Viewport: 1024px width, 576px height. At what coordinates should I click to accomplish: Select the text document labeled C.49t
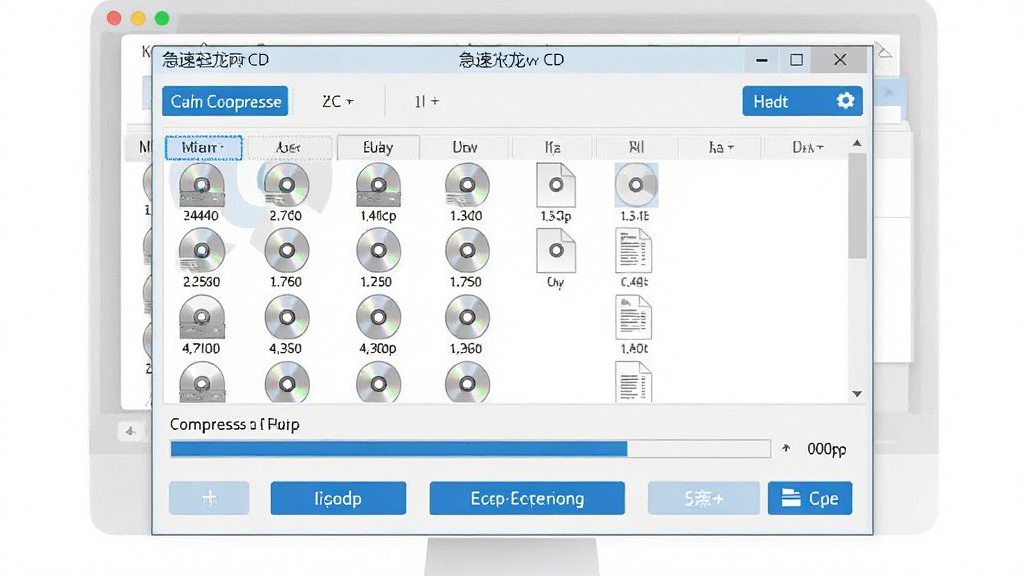(x=633, y=251)
